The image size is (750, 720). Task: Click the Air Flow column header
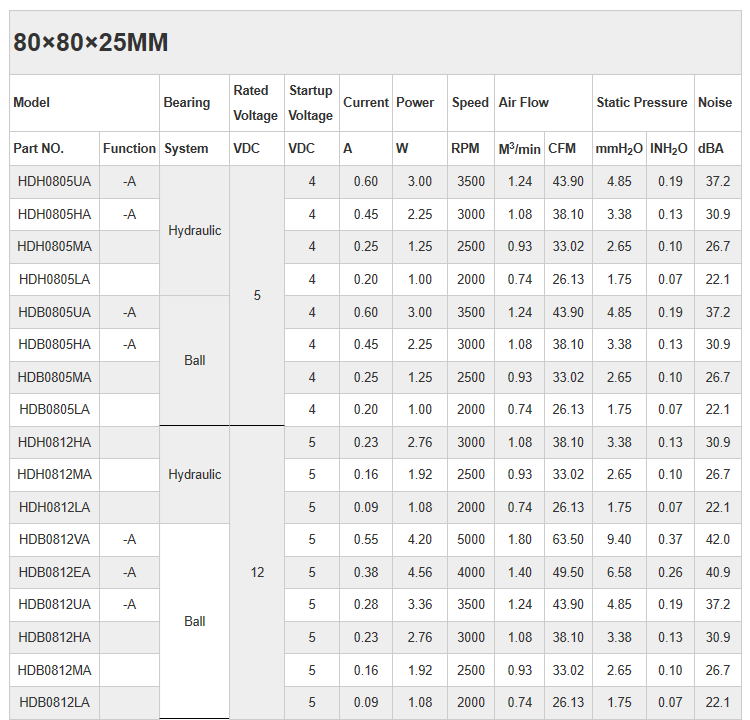tap(523, 102)
